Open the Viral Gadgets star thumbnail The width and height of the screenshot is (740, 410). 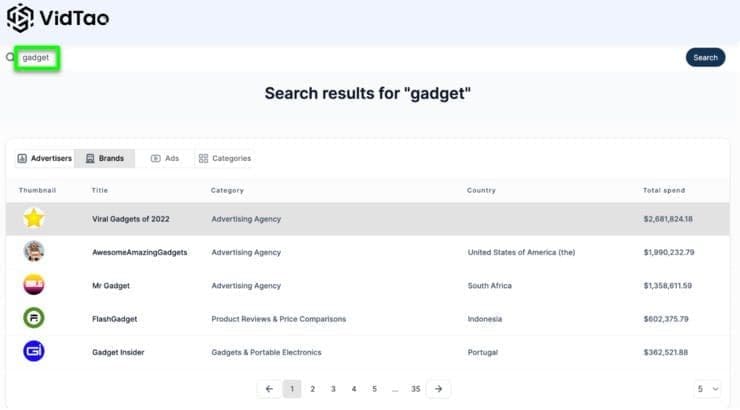click(34, 218)
